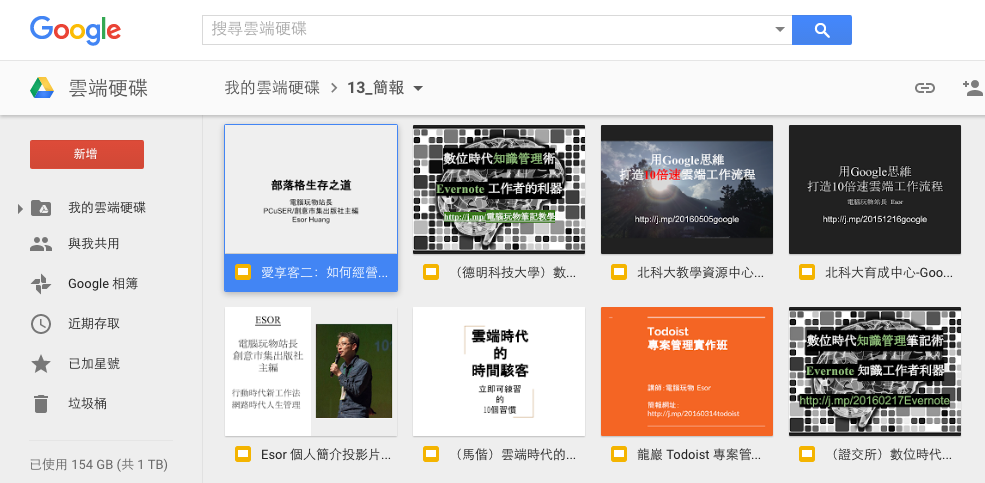Open search options dropdown arrow
Screen dimensions: 985x483
point(780,30)
